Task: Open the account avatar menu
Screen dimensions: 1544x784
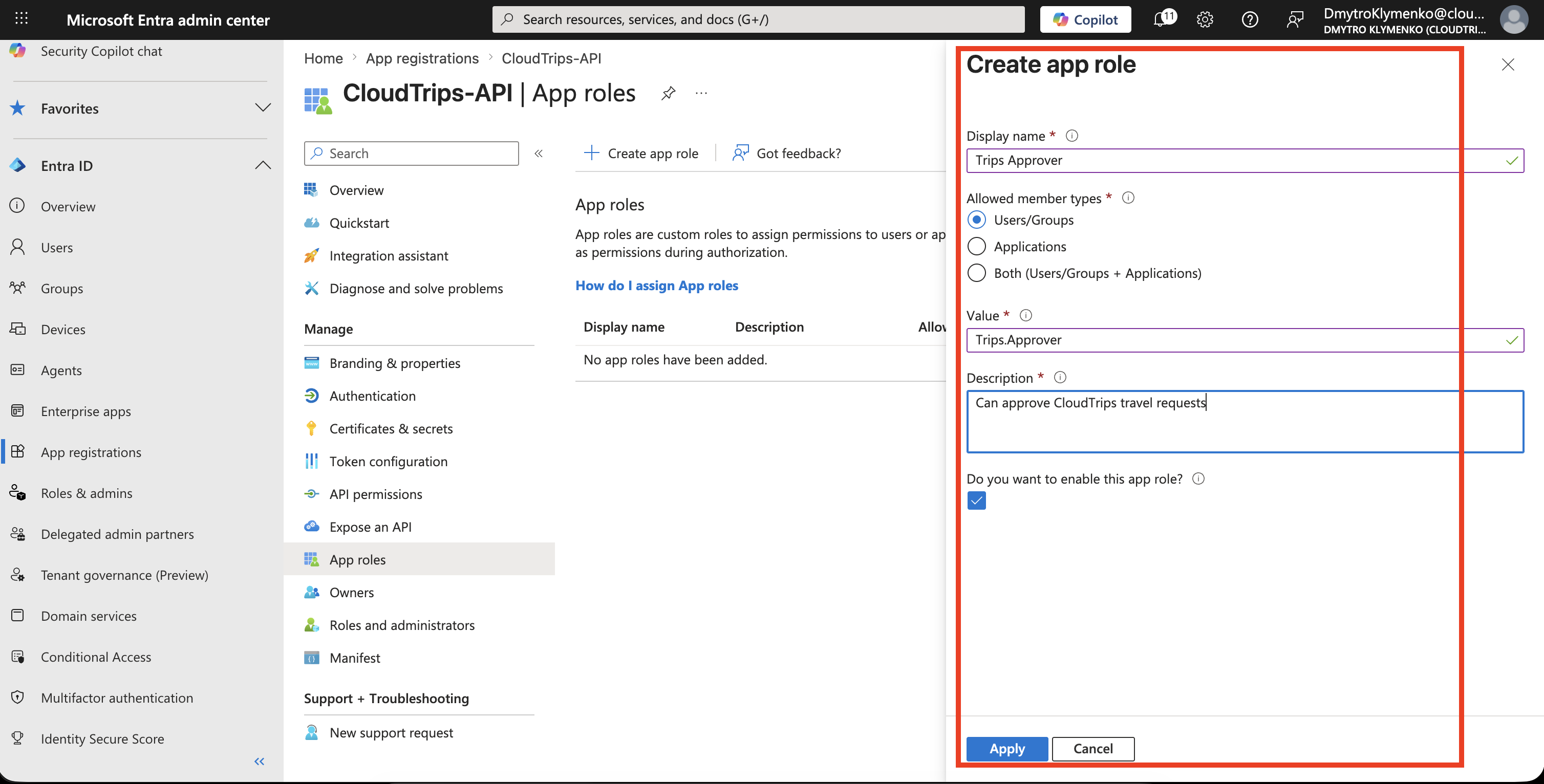Action: point(1514,20)
